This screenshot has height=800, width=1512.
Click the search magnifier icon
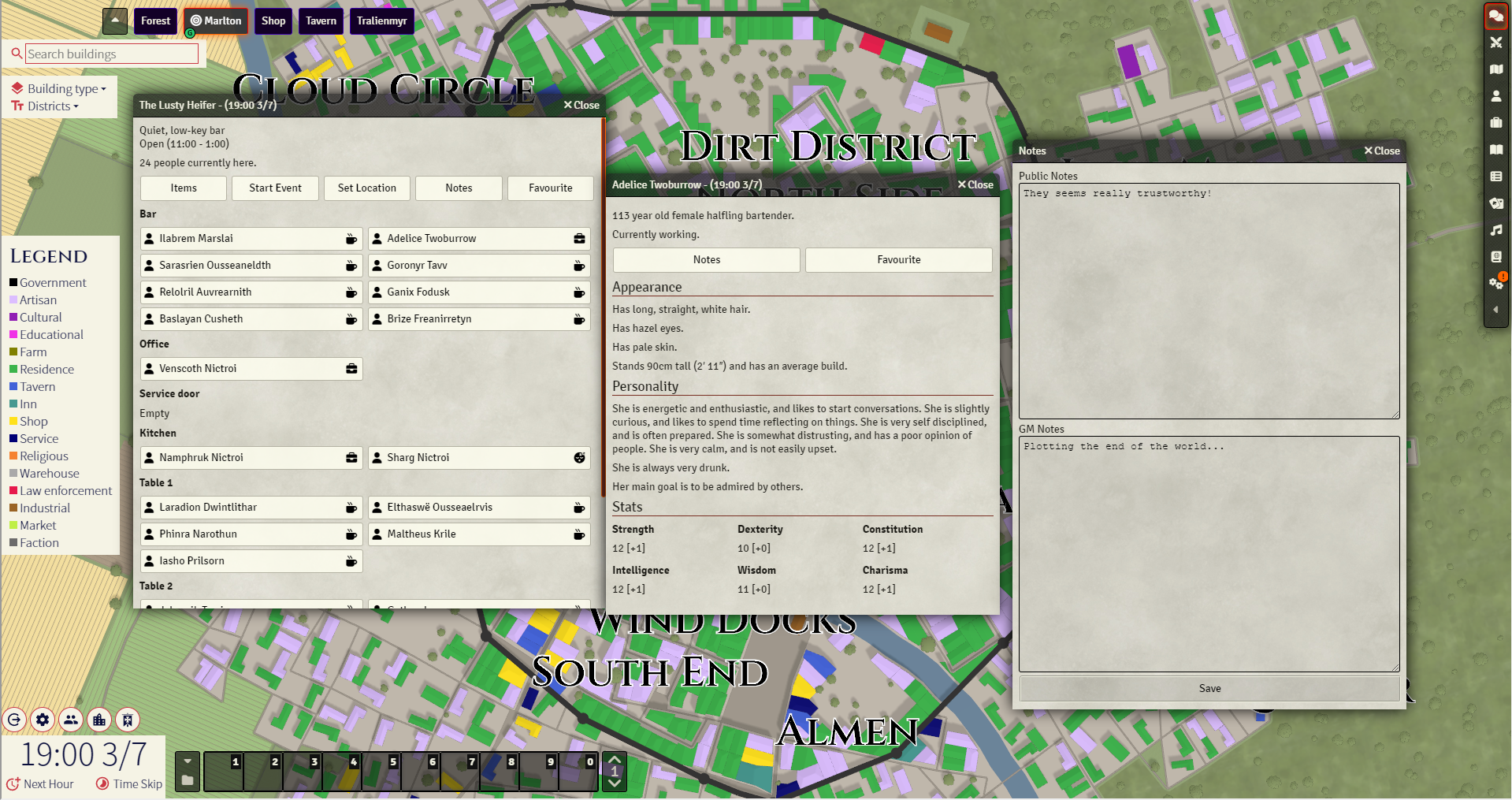[17, 54]
